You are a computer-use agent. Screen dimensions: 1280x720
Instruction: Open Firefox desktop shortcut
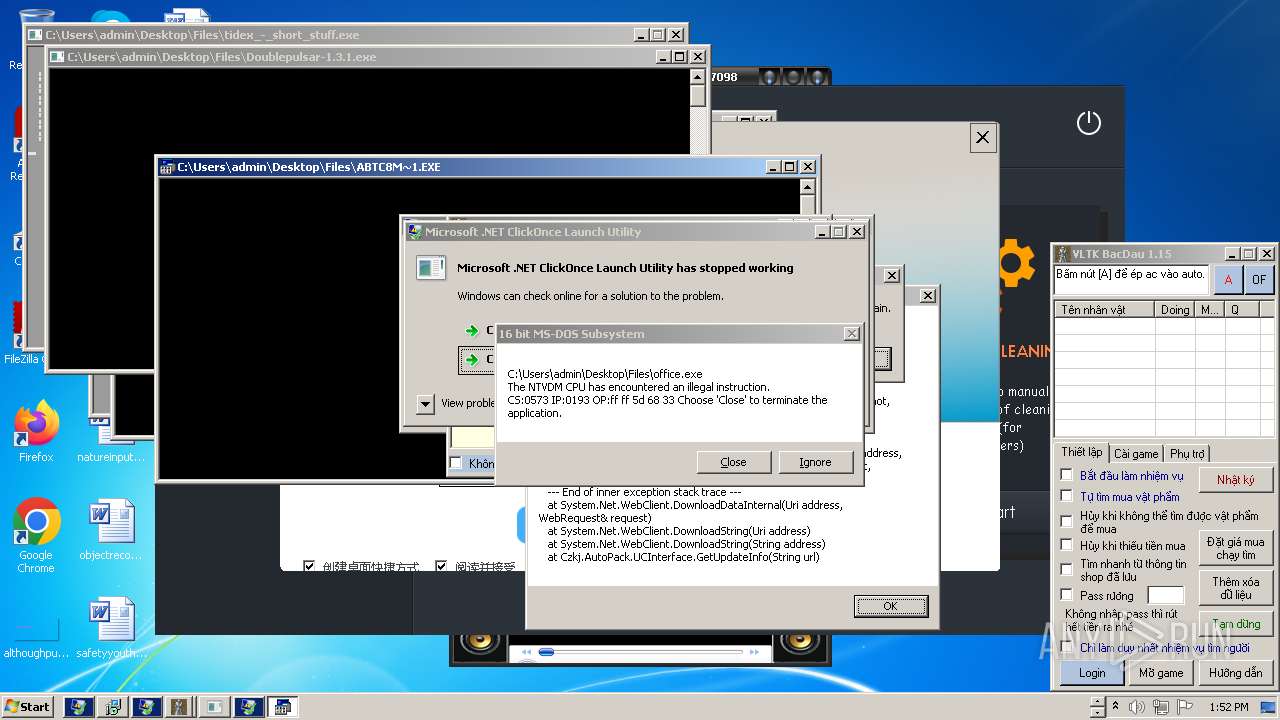(36, 432)
